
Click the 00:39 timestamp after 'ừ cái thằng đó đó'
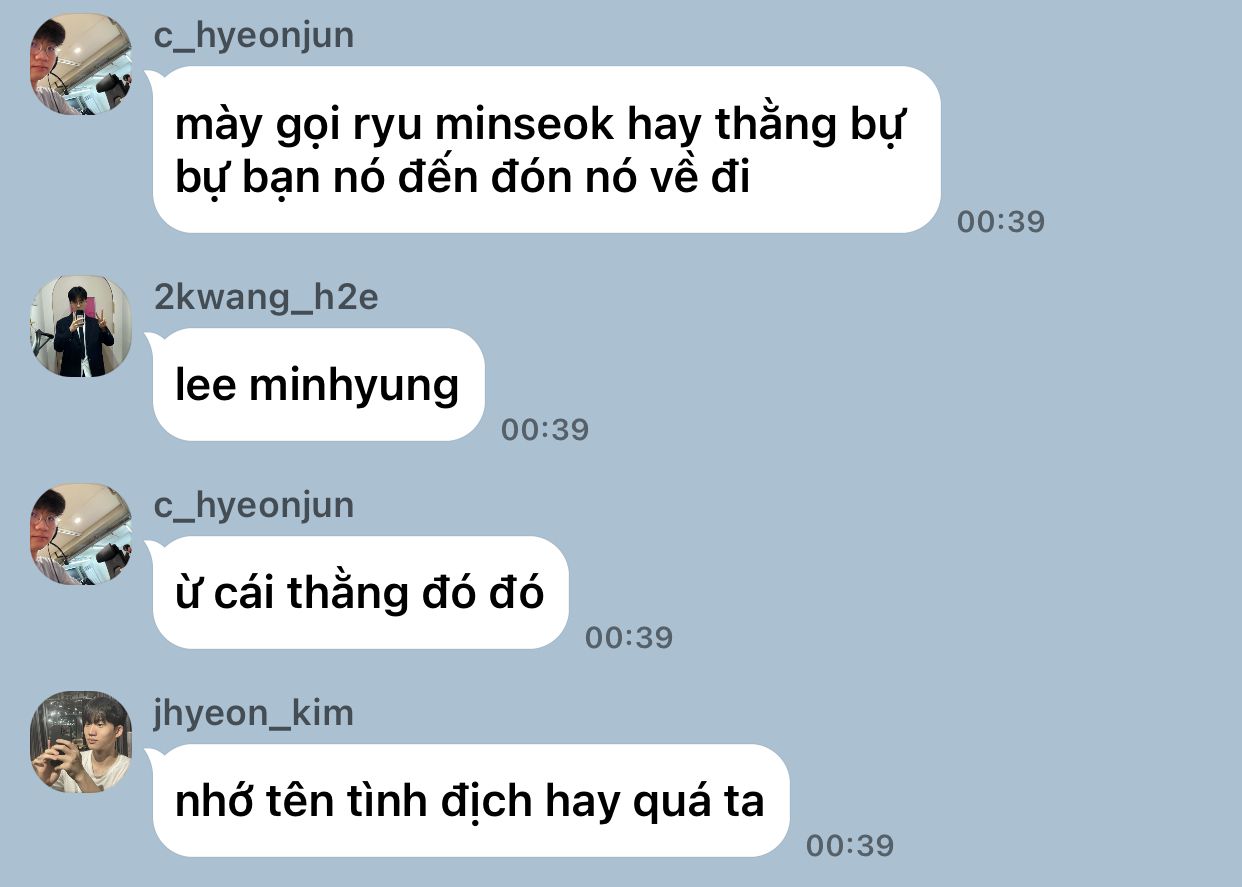[x=629, y=637]
